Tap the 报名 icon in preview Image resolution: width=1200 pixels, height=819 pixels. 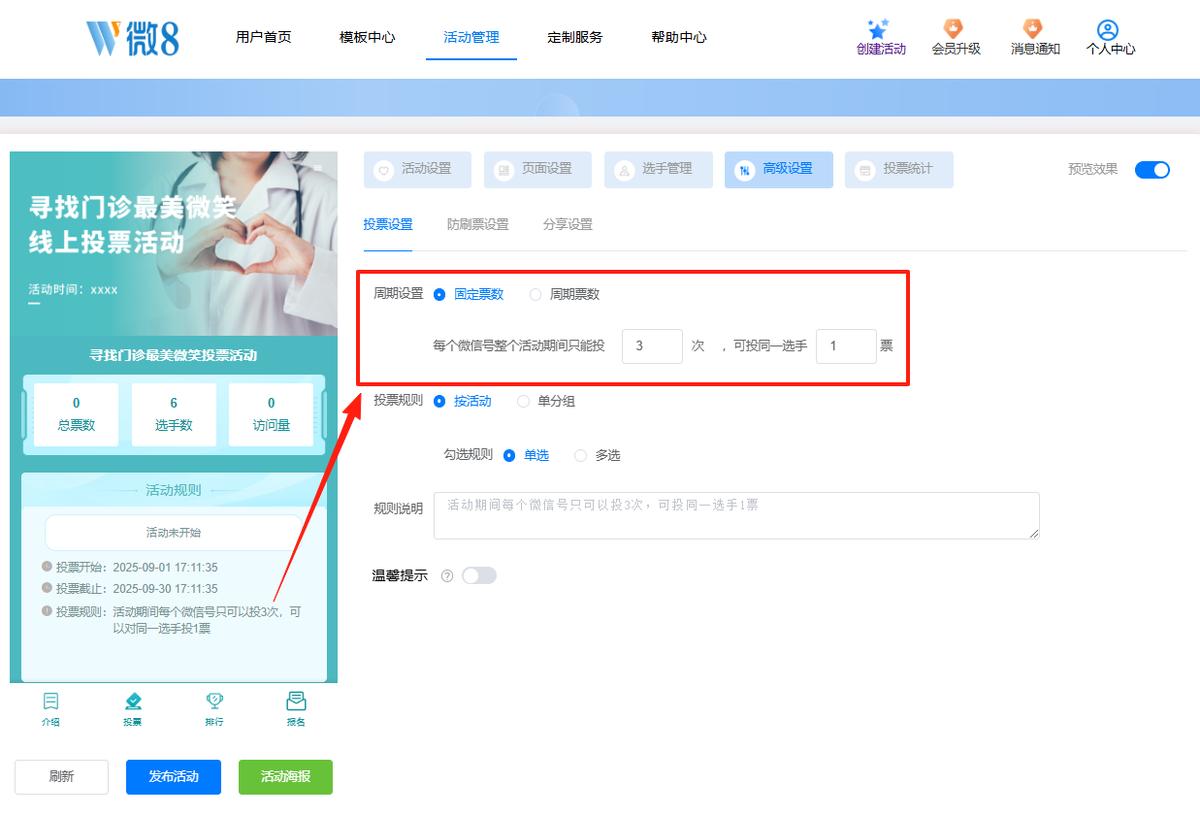[296, 701]
